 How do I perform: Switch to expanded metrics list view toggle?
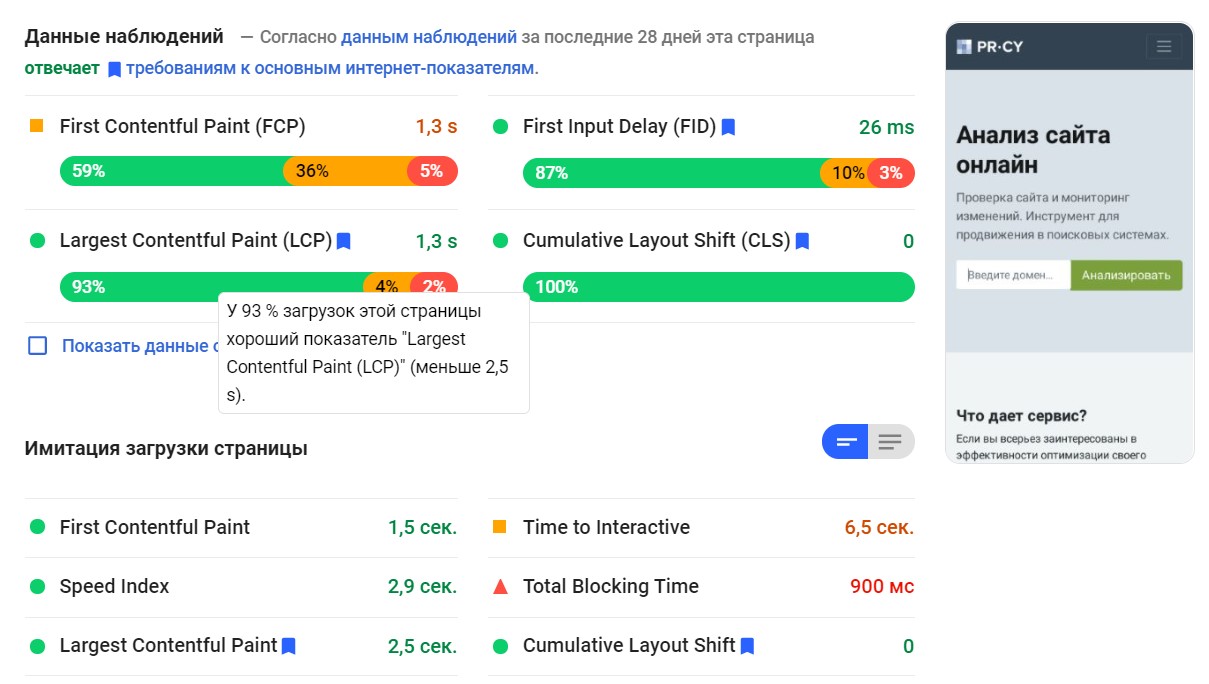point(890,442)
